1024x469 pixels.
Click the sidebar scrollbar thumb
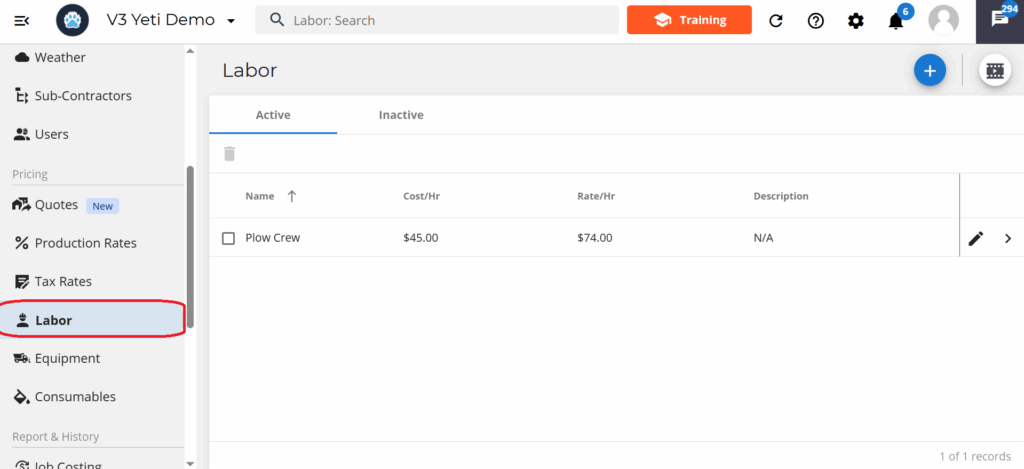[190, 247]
